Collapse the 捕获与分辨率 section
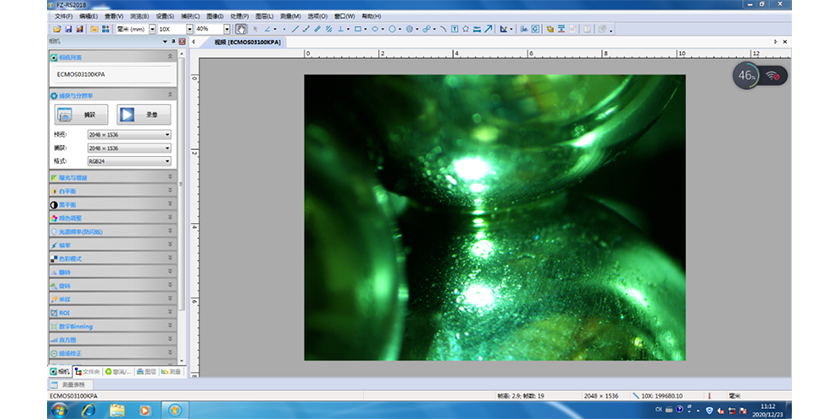The image size is (840, 420). tap(170, 95)
